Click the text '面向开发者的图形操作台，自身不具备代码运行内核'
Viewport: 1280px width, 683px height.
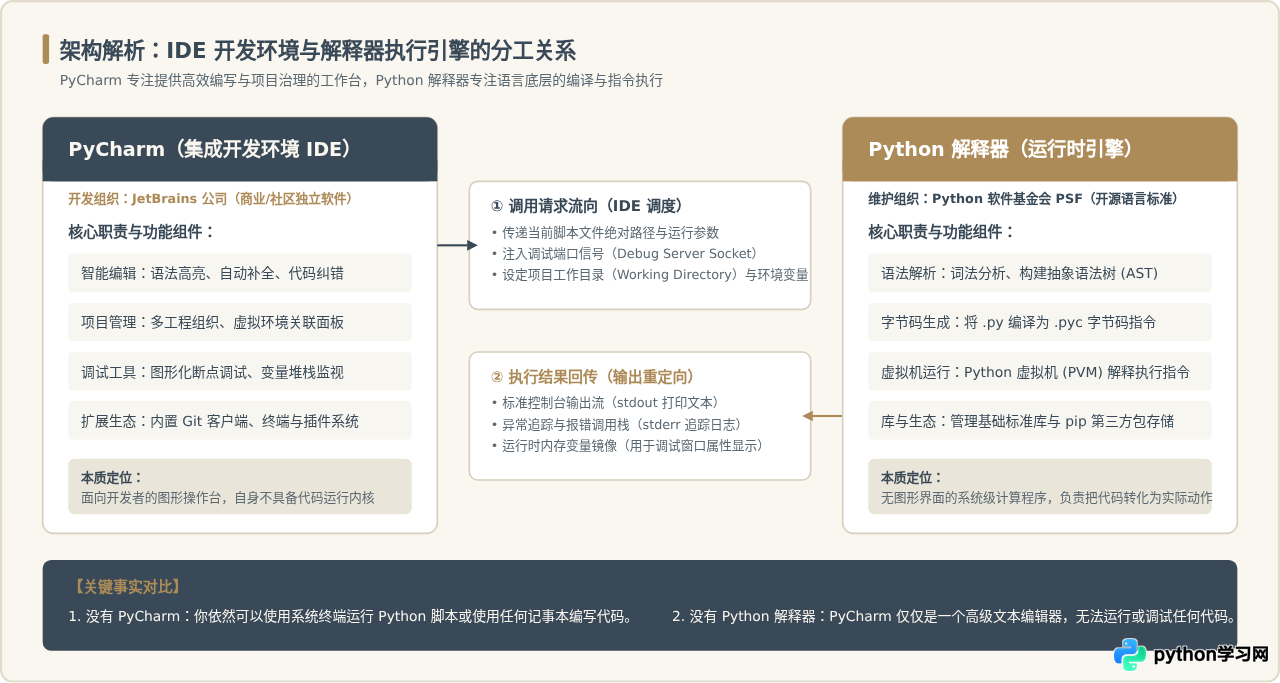228,497
